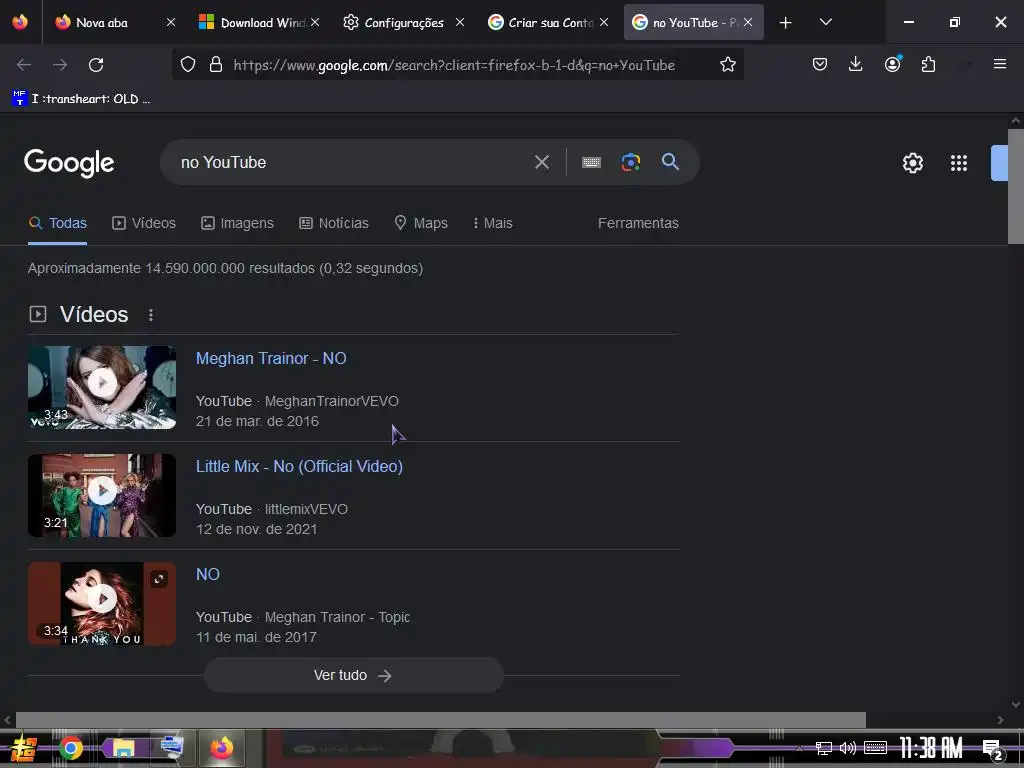Select the Notícias search filter
The height and width of the screenshot is (768, 1024).
(334, 223)
